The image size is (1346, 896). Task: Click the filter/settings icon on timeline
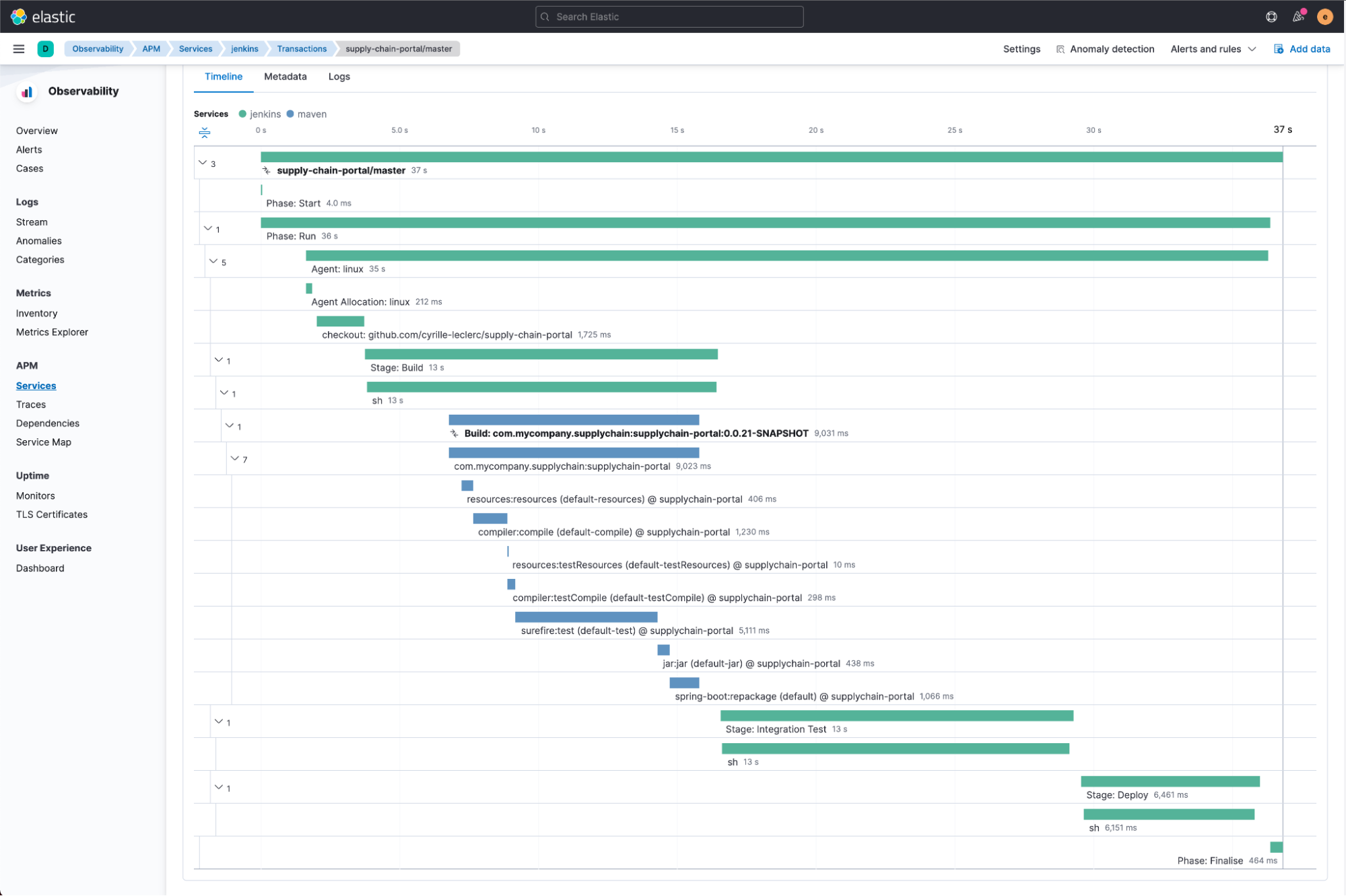point(205,133)
